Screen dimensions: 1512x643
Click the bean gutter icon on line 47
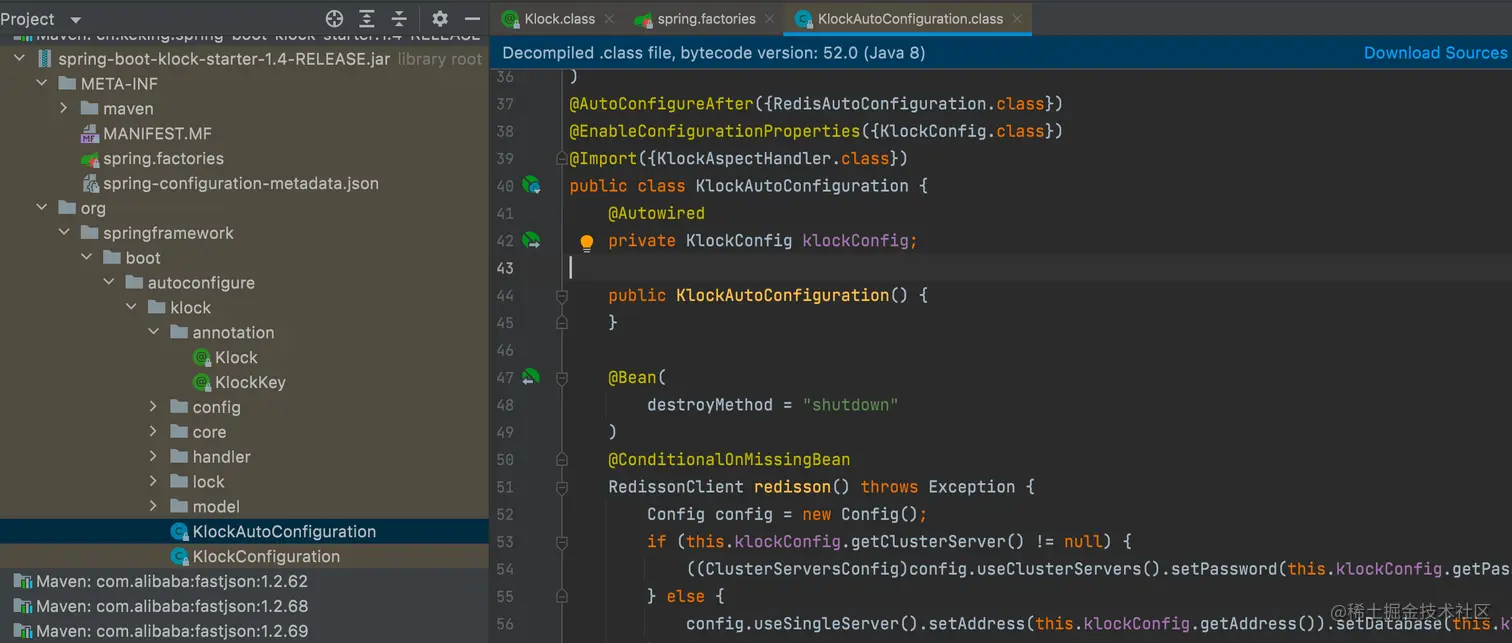pyautogui.click(x=531, y=377)
